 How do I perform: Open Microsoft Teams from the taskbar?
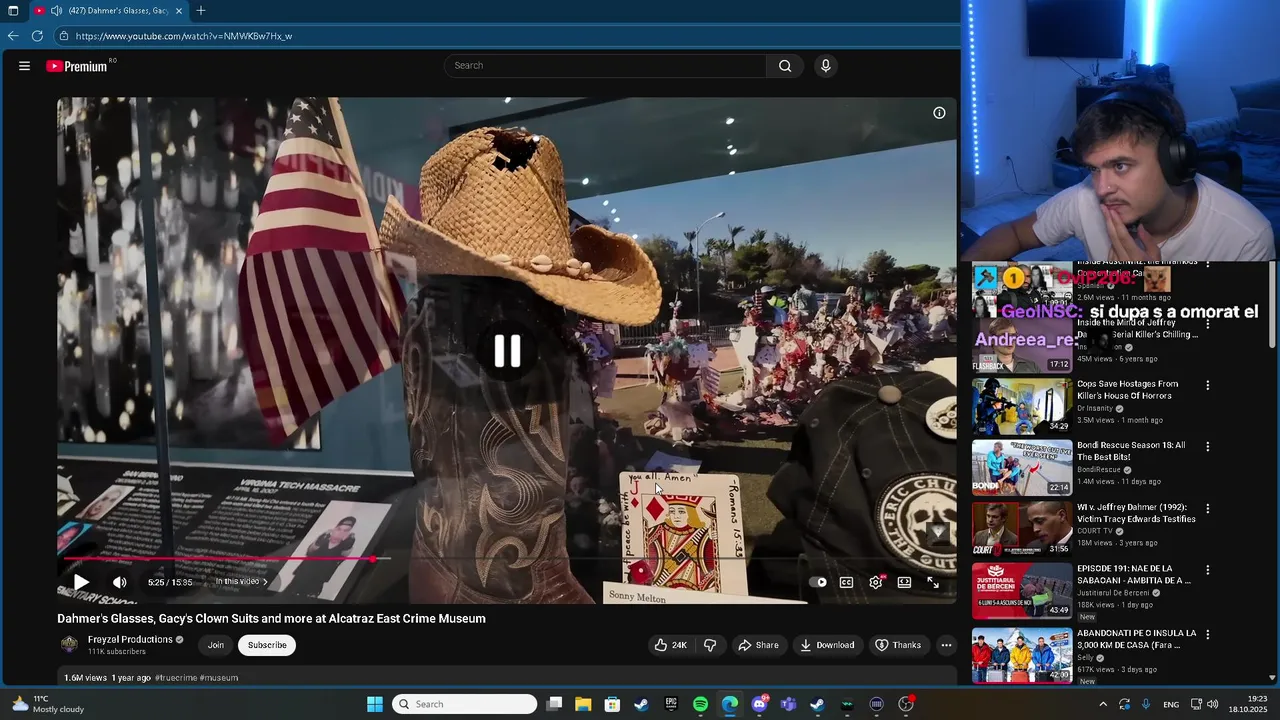788,704
